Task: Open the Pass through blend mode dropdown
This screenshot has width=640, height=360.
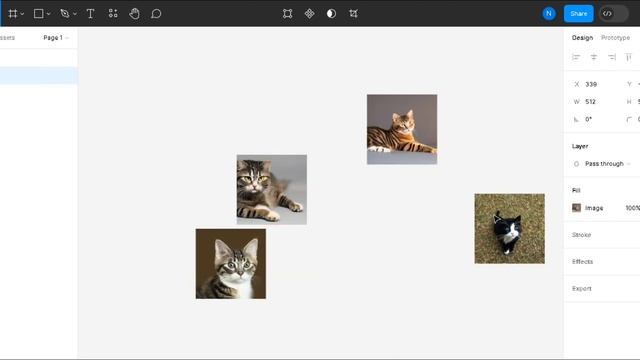Action: 608,164
